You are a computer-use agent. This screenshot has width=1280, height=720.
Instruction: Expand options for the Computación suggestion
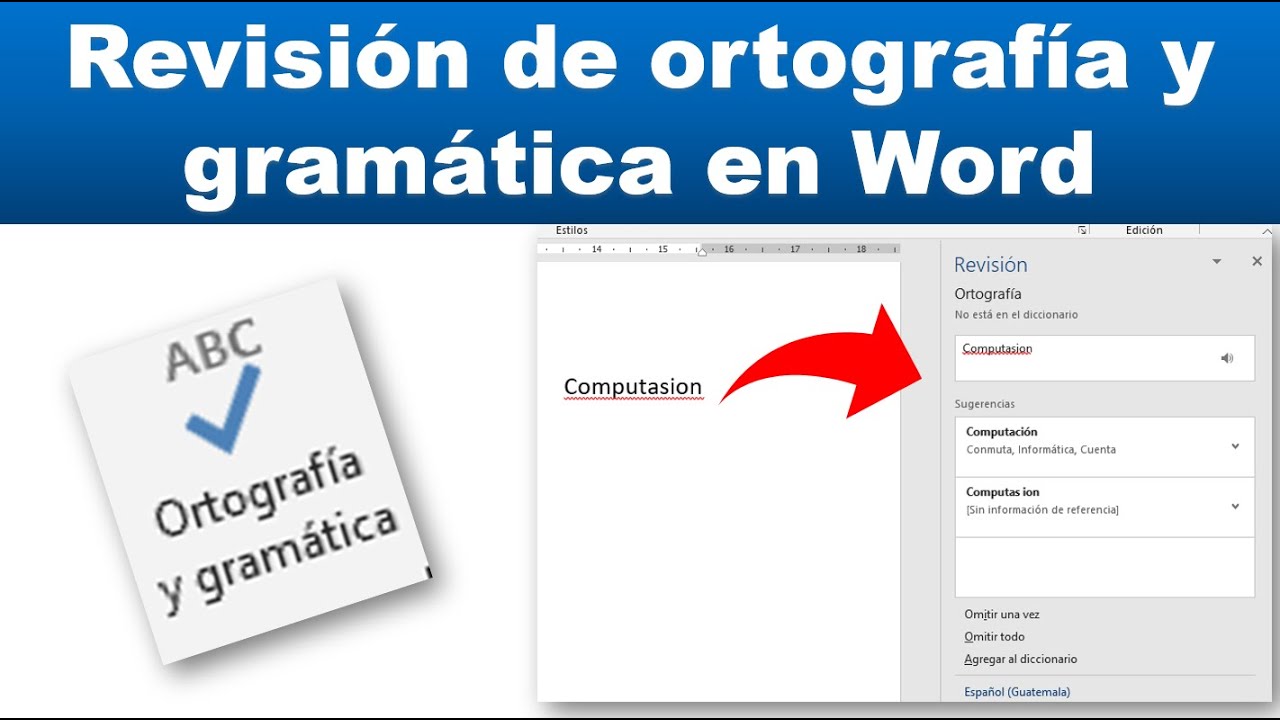[1235, 447]
